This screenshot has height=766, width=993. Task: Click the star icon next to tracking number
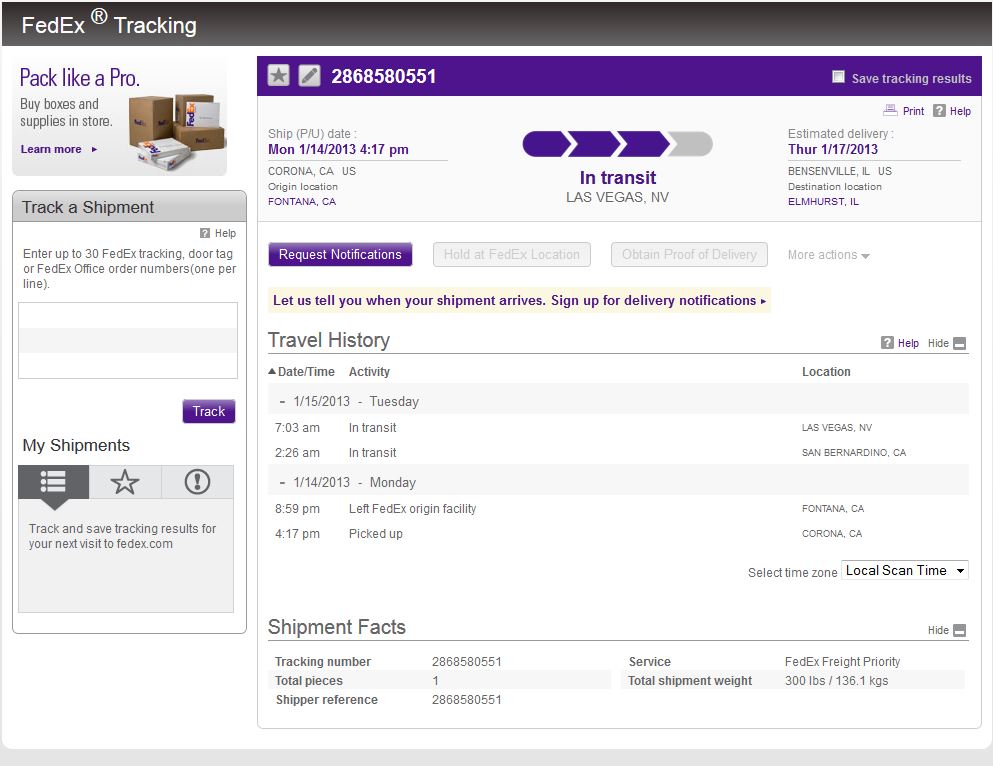[x=278, y=74]
